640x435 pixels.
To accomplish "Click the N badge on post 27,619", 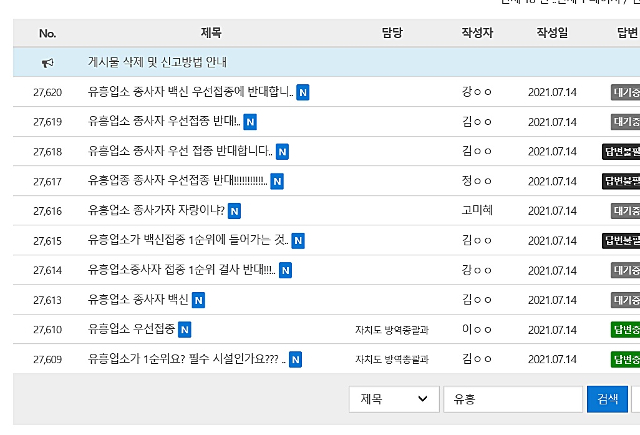I will (250, 122).
